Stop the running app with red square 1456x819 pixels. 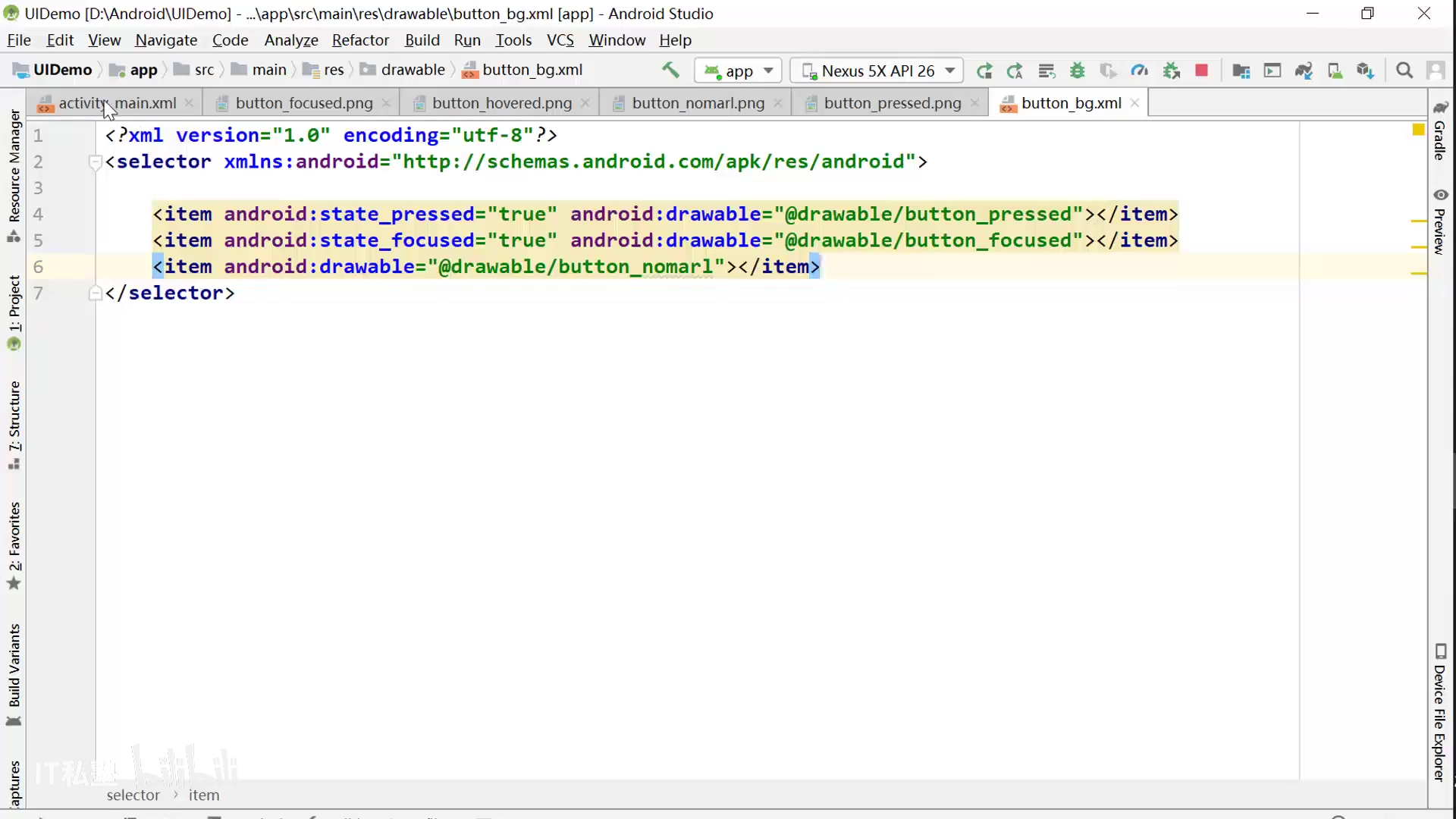[x=1201, y=71]
